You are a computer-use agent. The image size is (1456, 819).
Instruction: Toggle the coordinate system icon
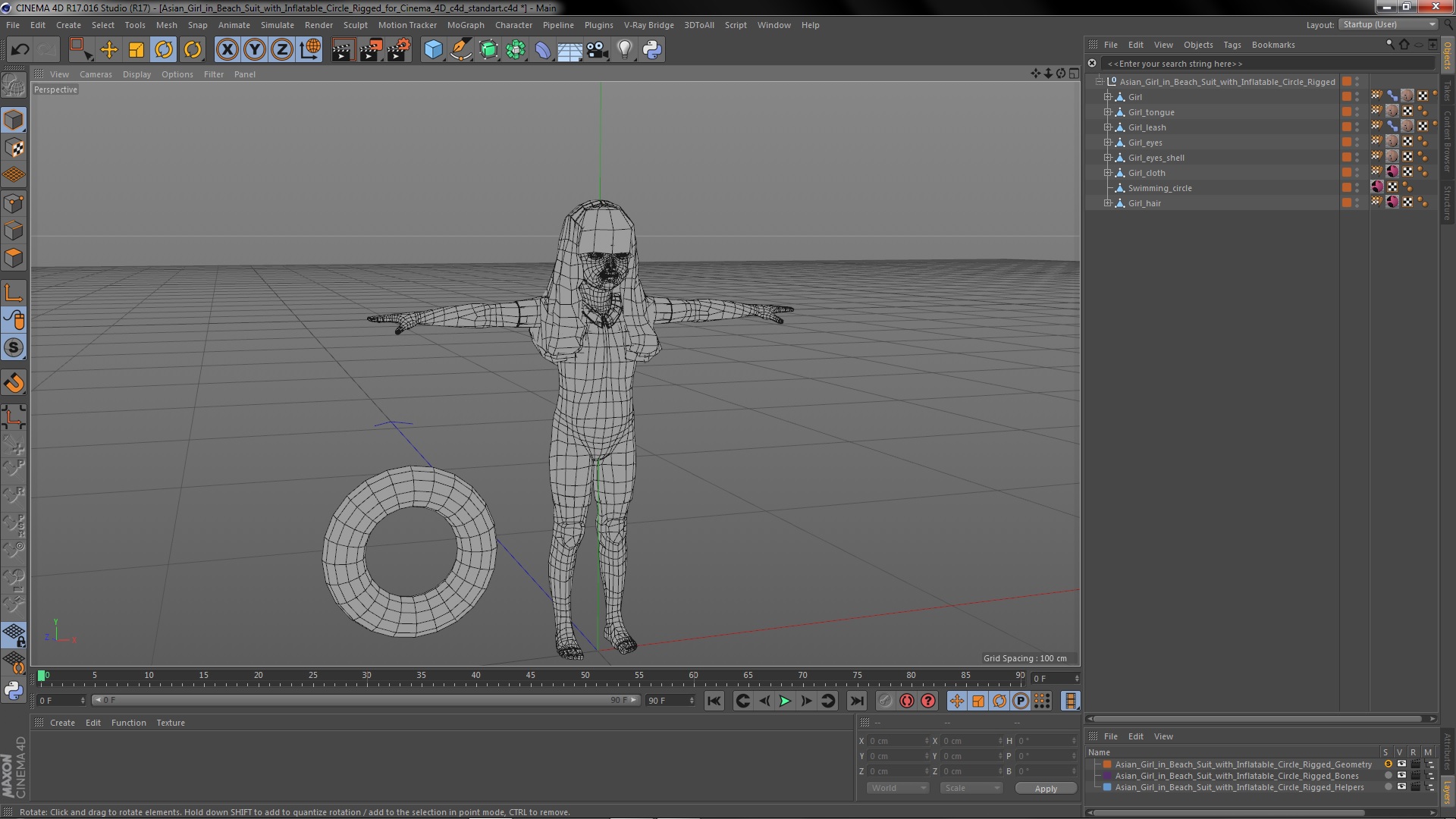click(x=310, y=50)
